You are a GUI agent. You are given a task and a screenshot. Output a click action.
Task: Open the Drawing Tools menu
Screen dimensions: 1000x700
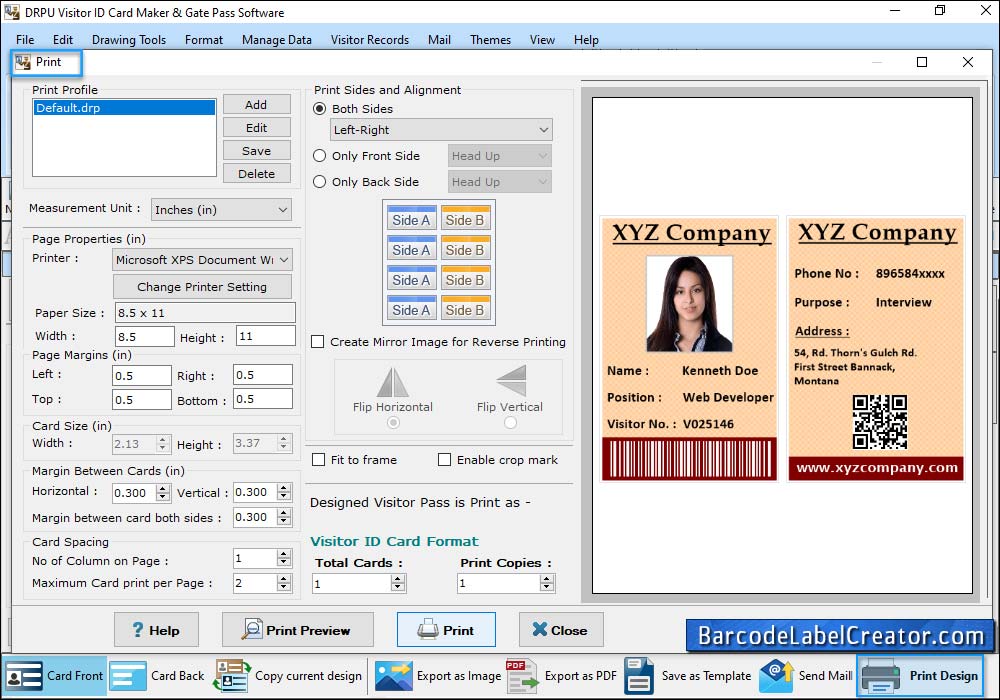point(129,40)
